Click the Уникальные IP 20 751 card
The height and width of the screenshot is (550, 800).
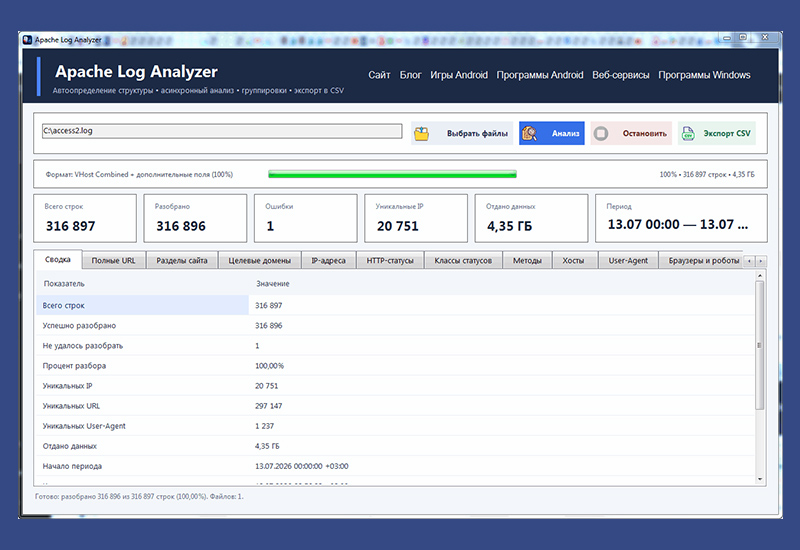(416, 218)
